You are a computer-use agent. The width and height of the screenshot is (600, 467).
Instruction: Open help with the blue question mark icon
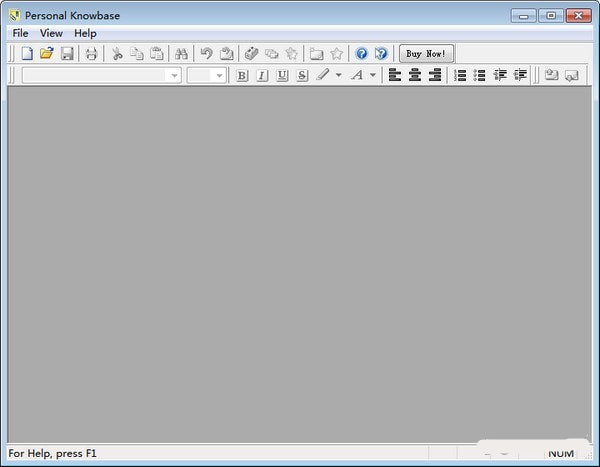(x=361, y=54)
